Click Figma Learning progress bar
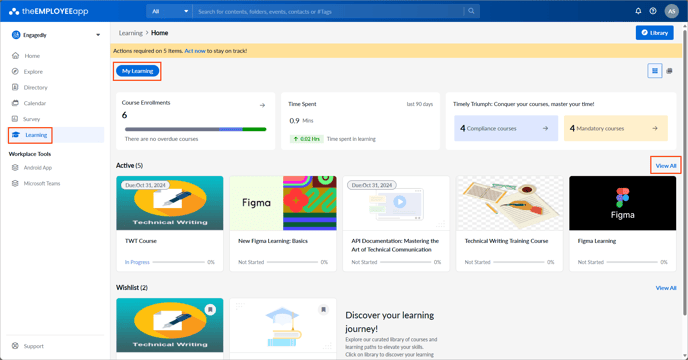 [x=632, y=262]
